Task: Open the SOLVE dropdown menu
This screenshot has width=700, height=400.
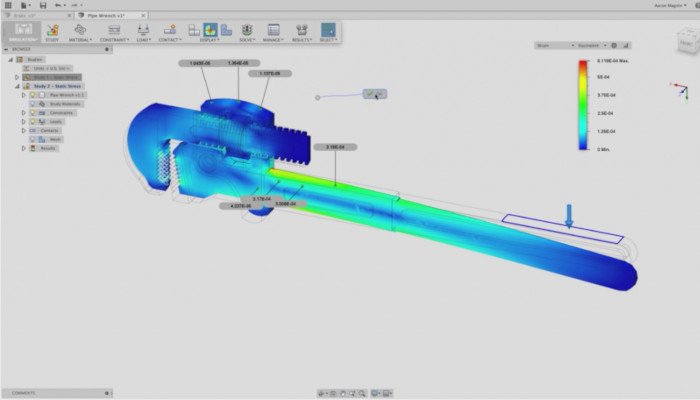Action: [x=247, y=40]
